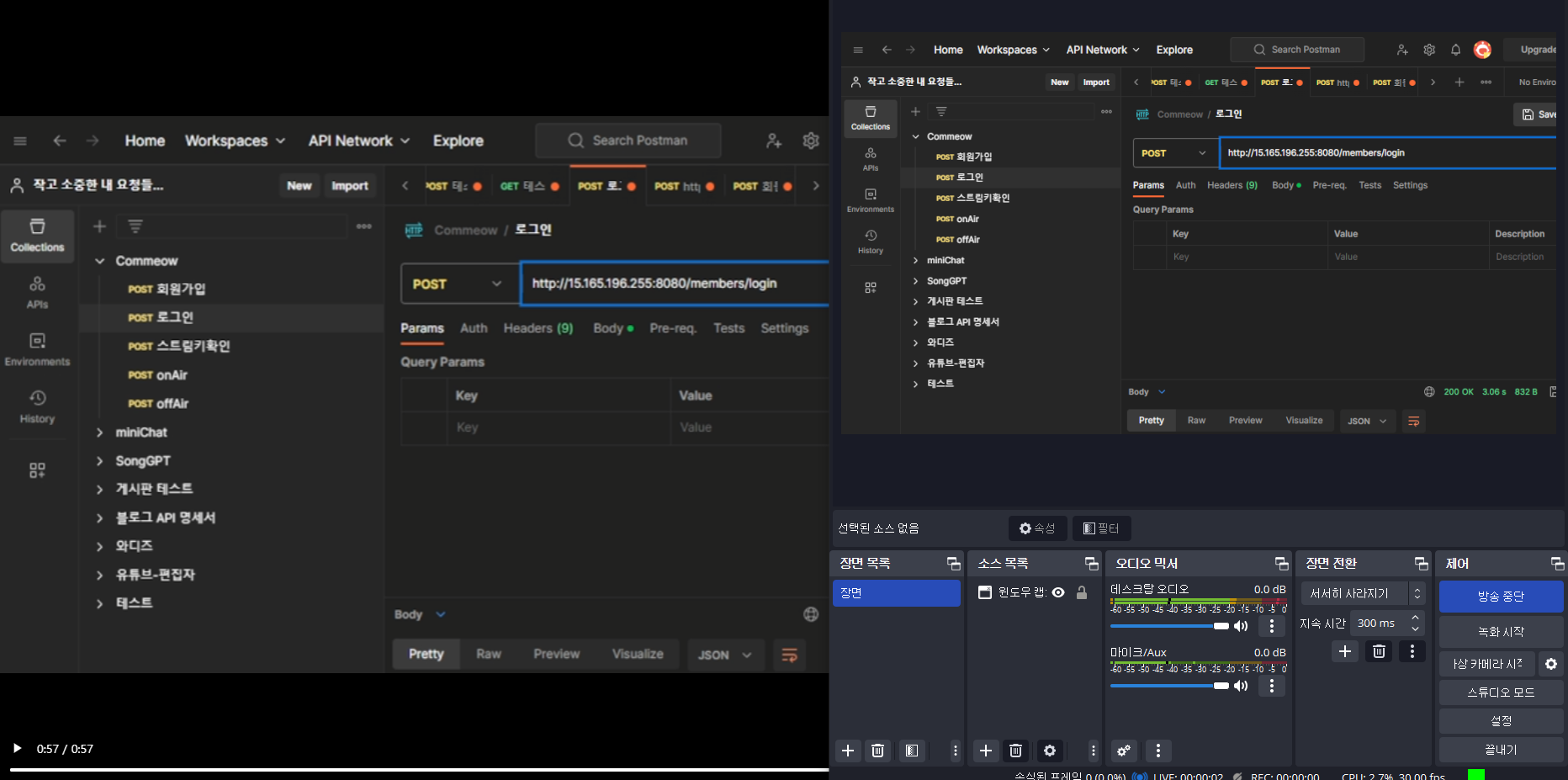Add a scene transition with plus button
Screen dimensions: 1568x780
pos(1345,651)
